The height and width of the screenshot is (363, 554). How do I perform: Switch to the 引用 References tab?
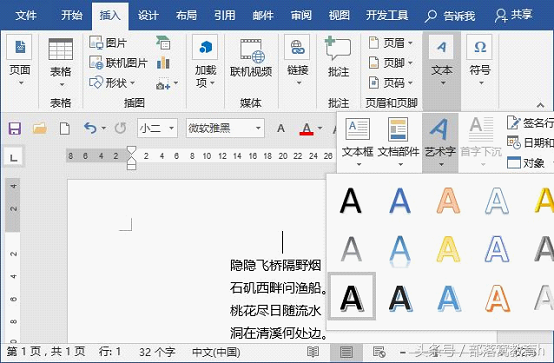click(x=225, y=16)
